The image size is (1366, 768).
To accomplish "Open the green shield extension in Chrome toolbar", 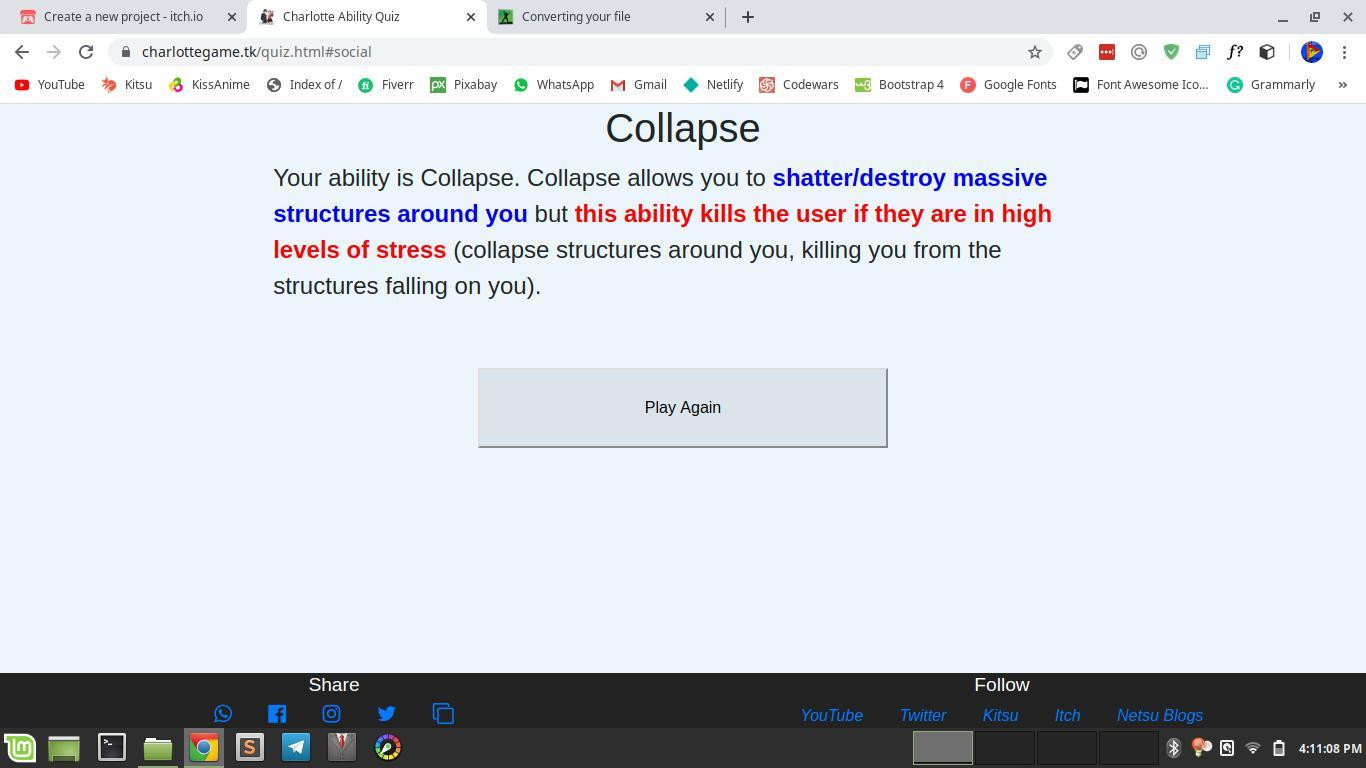I will tap(1171, 52).
